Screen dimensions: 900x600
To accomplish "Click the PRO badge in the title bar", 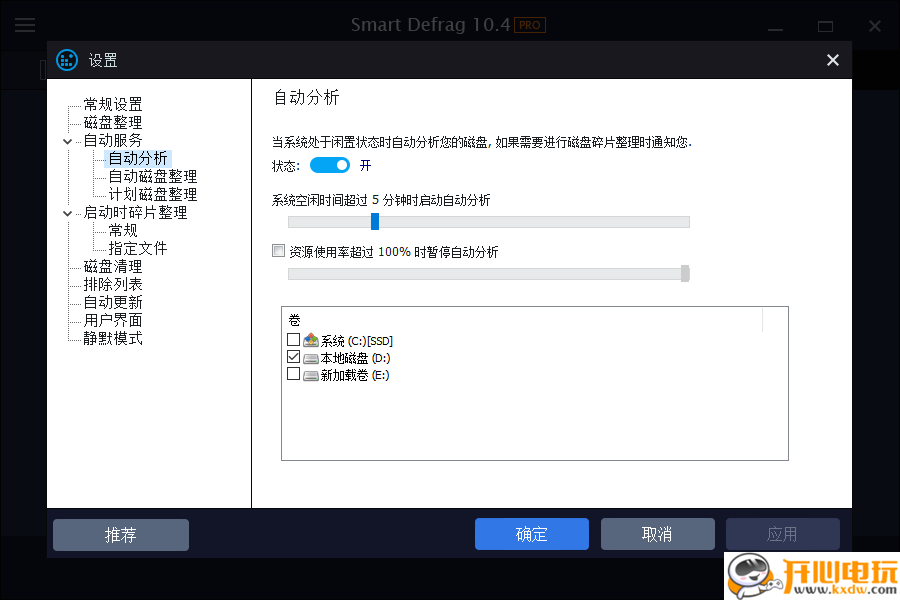I will coord(529,25).
